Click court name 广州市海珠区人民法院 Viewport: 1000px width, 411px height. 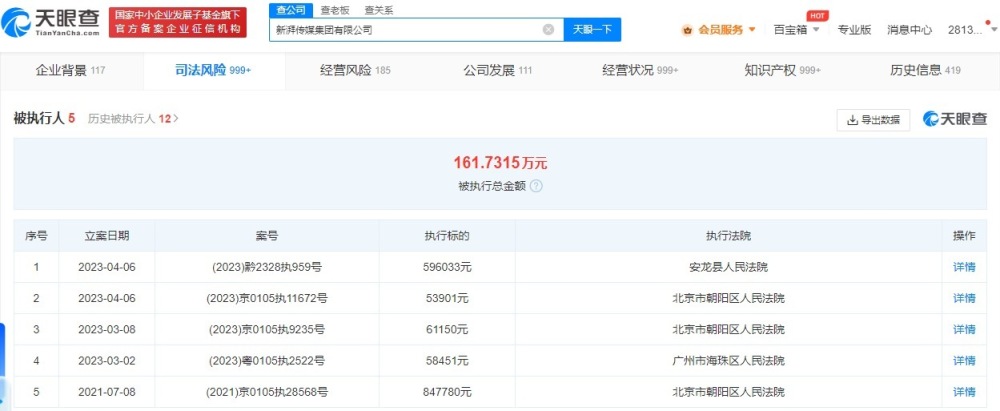729,361
